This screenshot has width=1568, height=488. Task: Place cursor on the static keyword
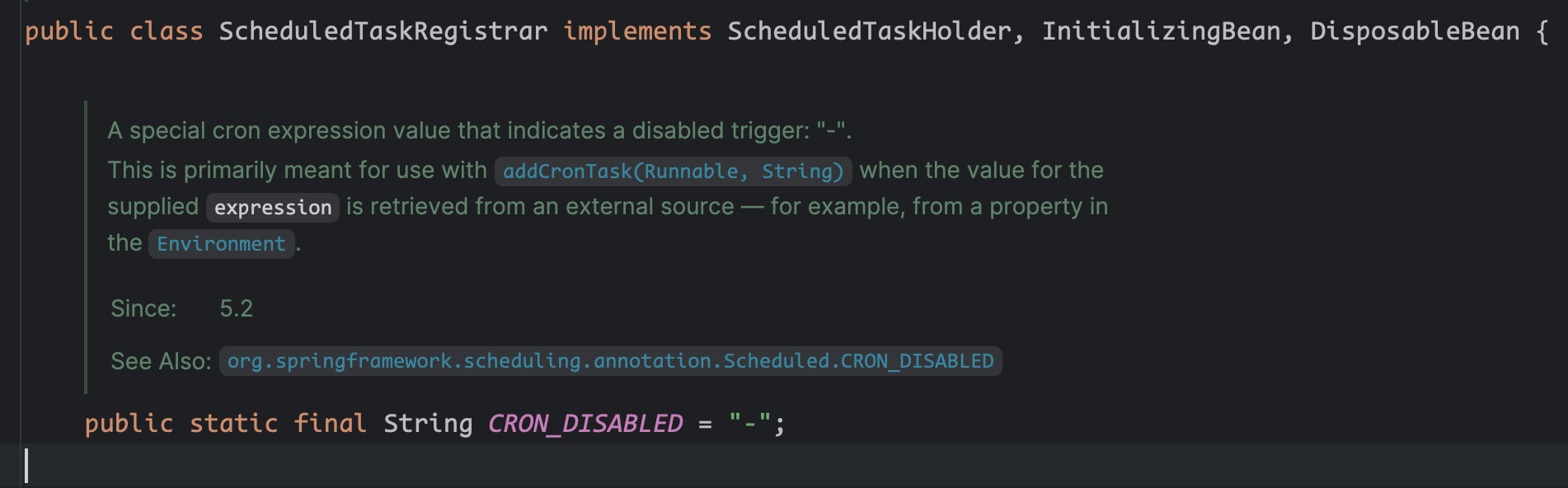point(233,424)
